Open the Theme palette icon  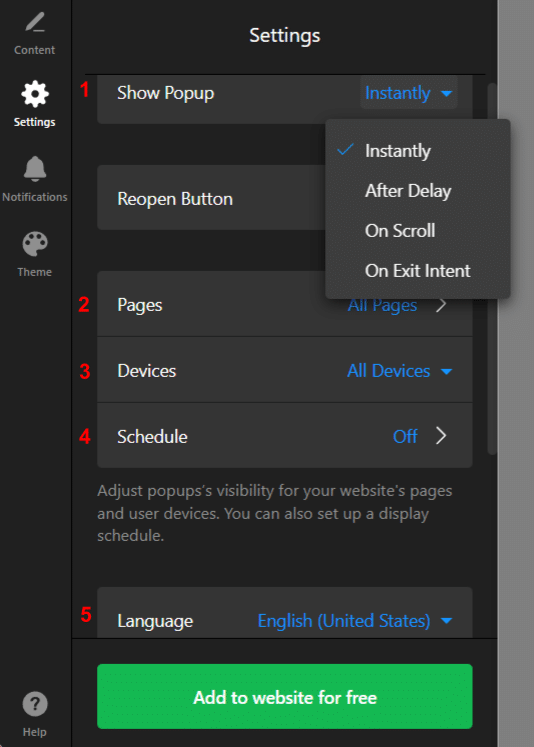point(35,244)
